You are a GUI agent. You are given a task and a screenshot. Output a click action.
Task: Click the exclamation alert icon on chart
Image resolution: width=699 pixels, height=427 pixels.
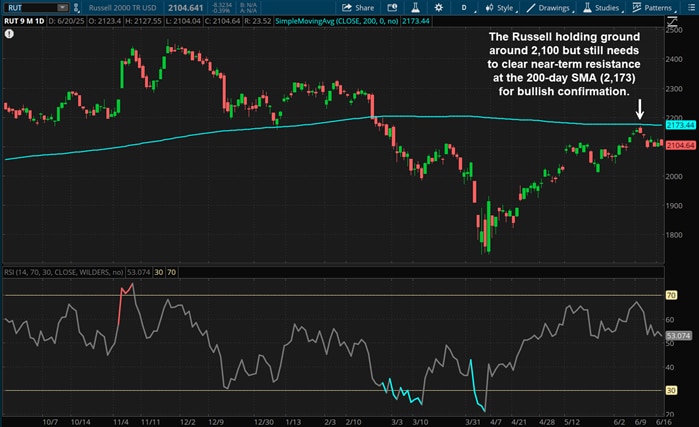[x=9, y=34]
